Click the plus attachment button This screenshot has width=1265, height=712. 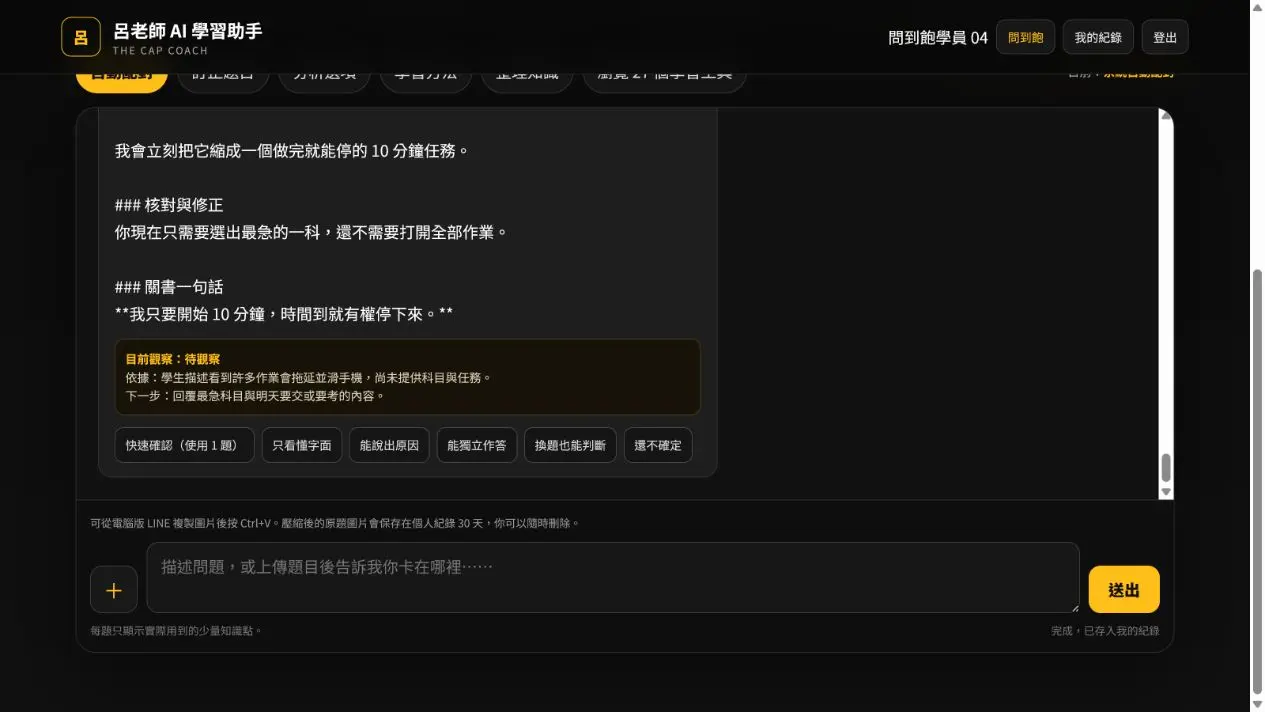click(x=114, y=590)
